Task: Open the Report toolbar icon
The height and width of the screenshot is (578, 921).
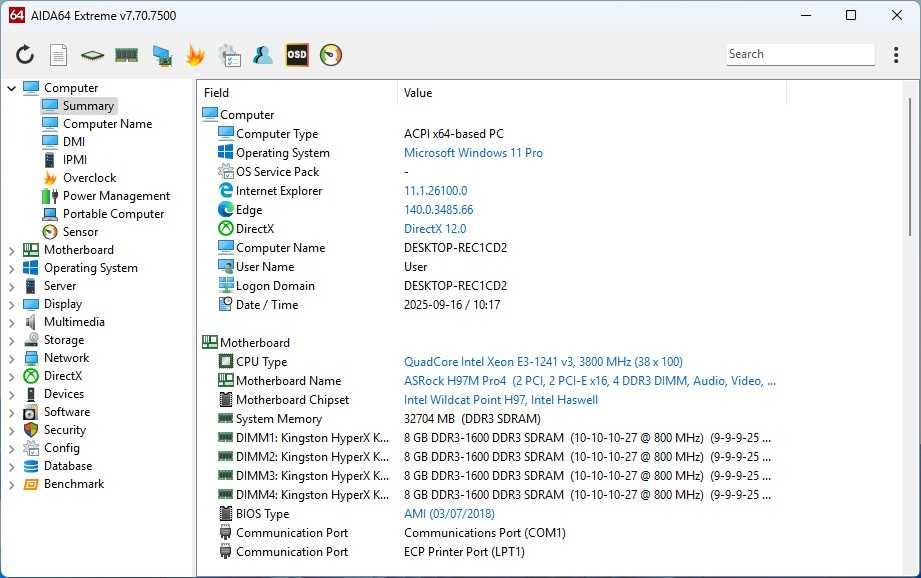Action: point(58,55)
